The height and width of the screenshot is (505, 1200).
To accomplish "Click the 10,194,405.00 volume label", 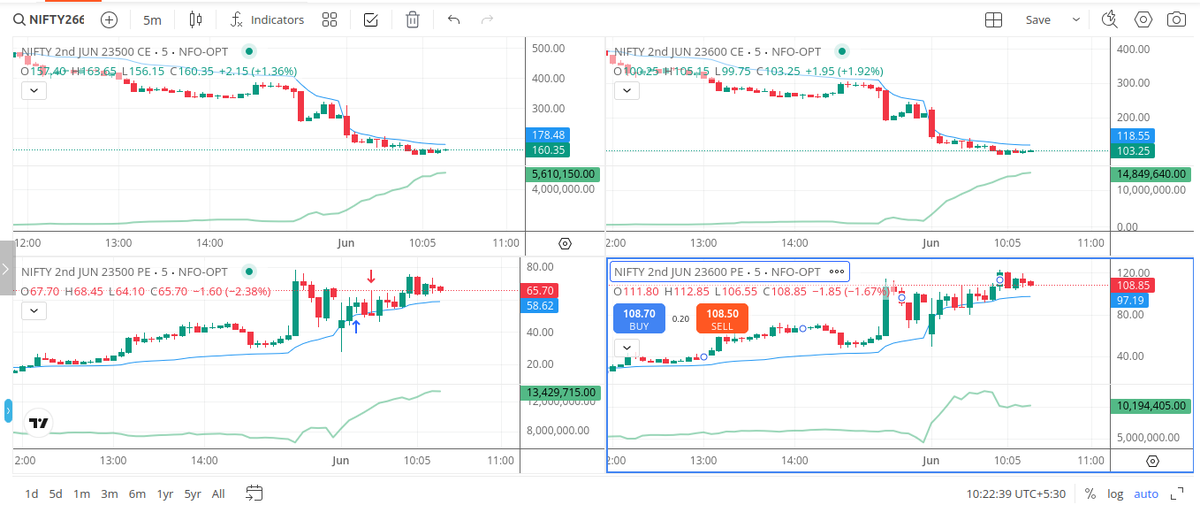I will (1152, 405).
